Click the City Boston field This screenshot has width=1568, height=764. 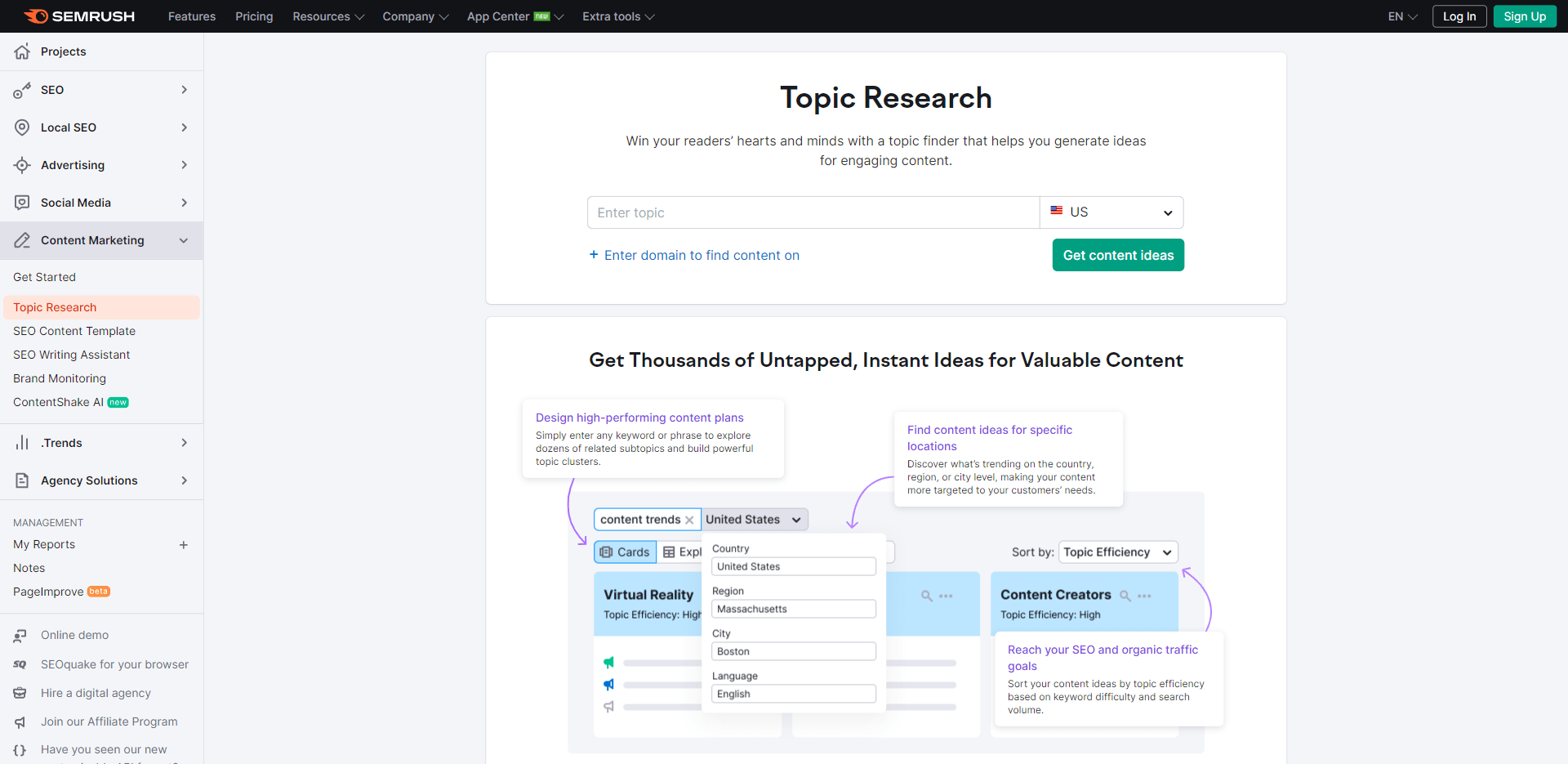point(794,651)
